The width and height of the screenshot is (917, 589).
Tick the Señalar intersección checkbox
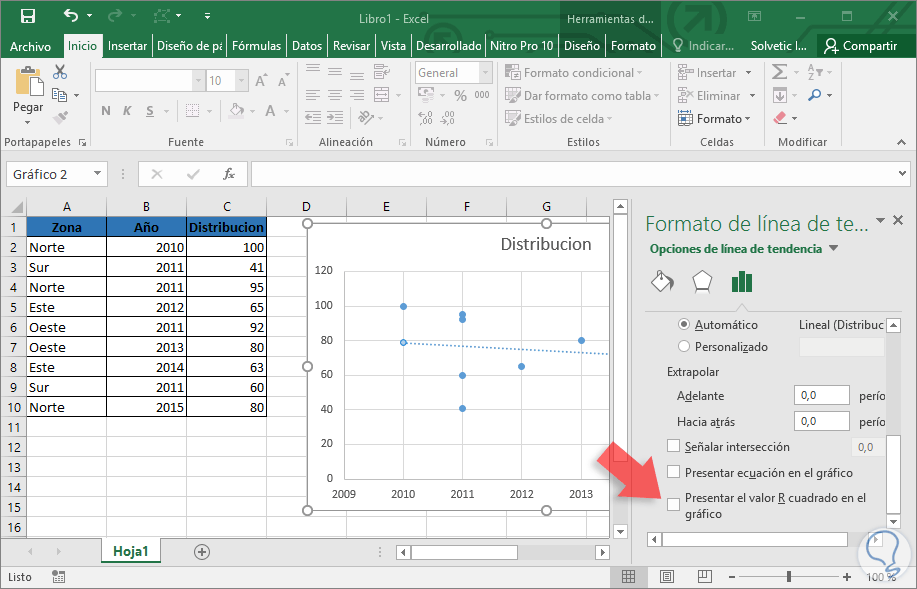(674, 447)
